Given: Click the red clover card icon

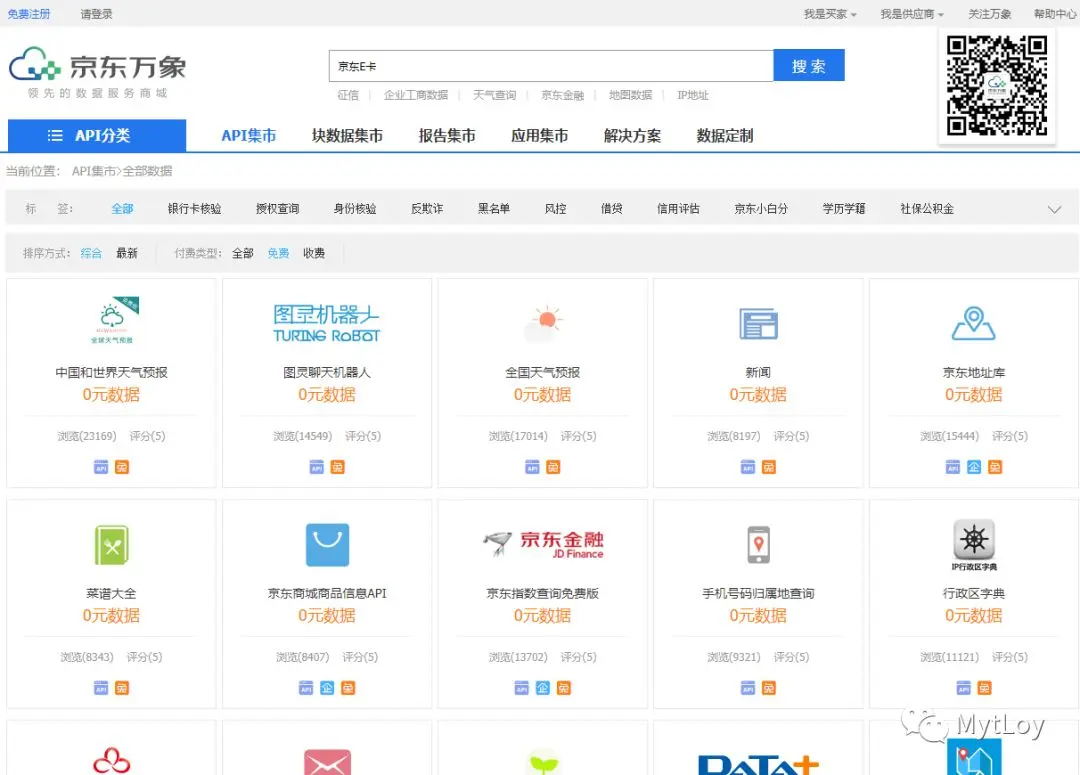Looking at the screenshot, I should pos(111,761).
